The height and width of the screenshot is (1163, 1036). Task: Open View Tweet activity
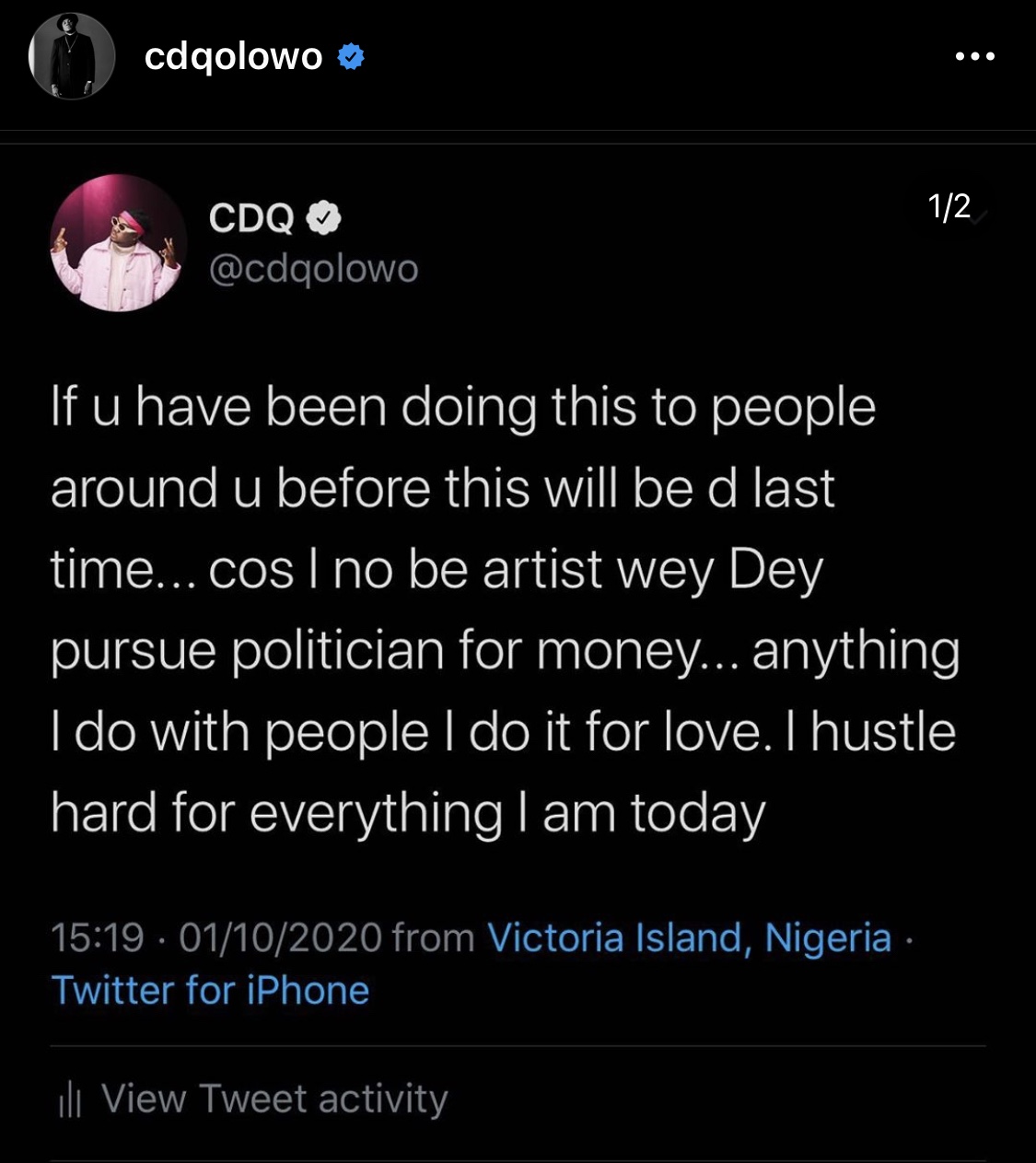(274, 1099)
